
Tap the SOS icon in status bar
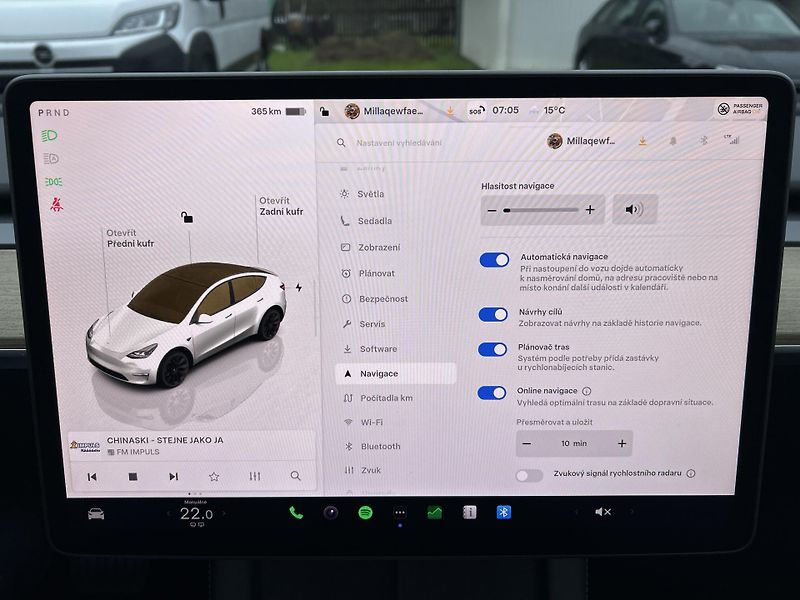tap(476, 111)
